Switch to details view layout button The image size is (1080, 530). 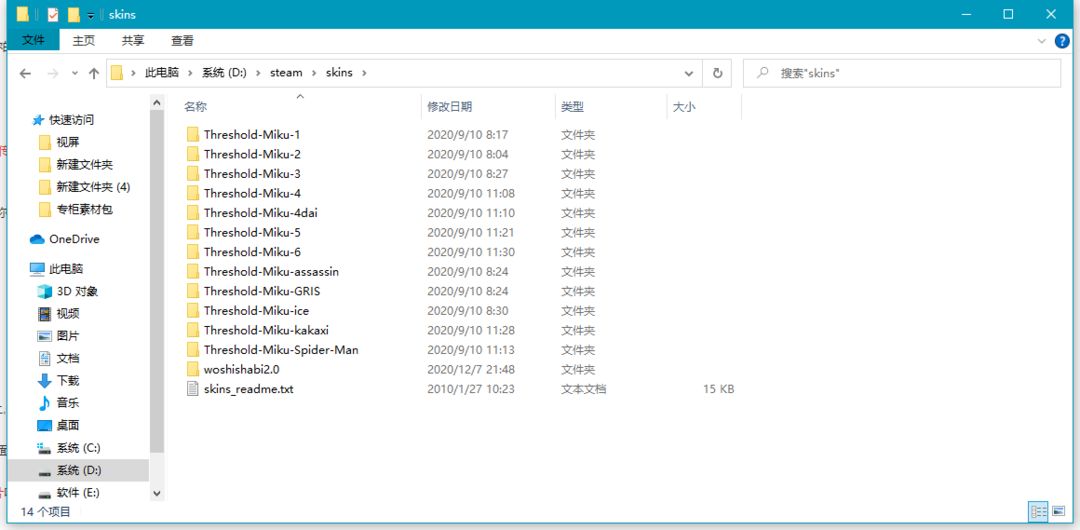coord(1039,511)
